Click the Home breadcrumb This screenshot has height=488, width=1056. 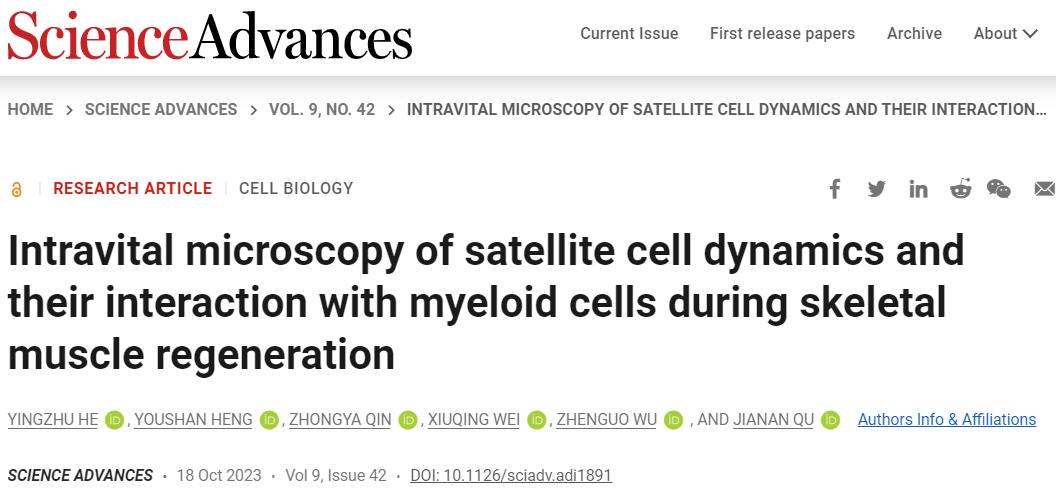[x=30, y=109]
